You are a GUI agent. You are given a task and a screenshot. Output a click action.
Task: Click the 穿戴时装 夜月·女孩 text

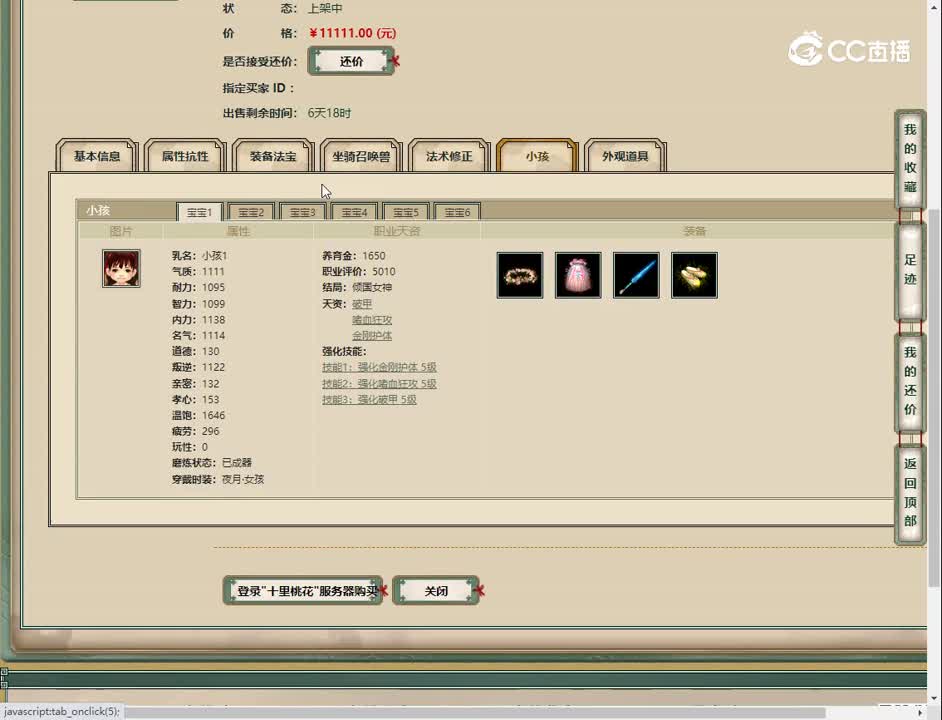tap(243, 480)
